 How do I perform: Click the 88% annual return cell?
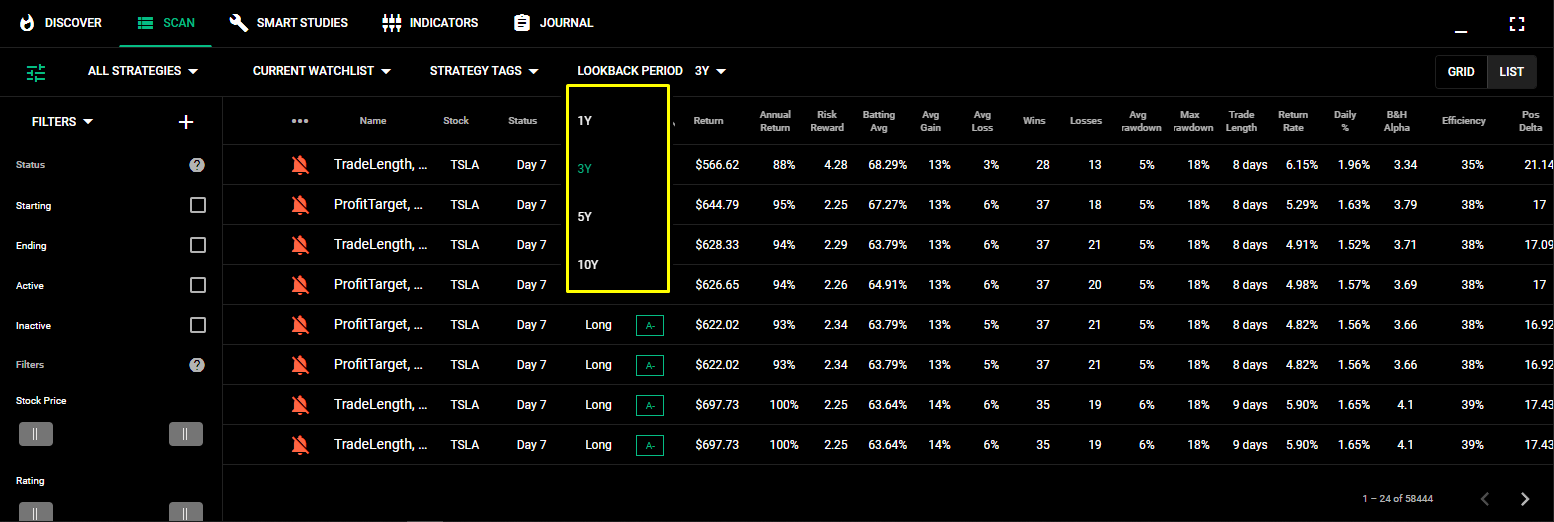coord(784,165)
